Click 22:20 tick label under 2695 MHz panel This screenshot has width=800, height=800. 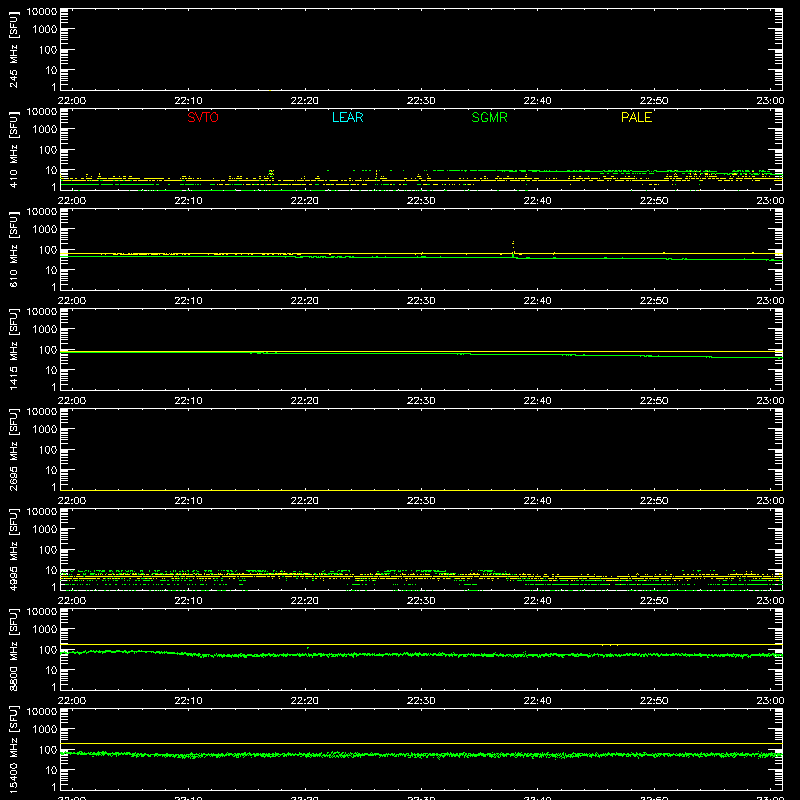pyautogui.click(x=305, y=501)
